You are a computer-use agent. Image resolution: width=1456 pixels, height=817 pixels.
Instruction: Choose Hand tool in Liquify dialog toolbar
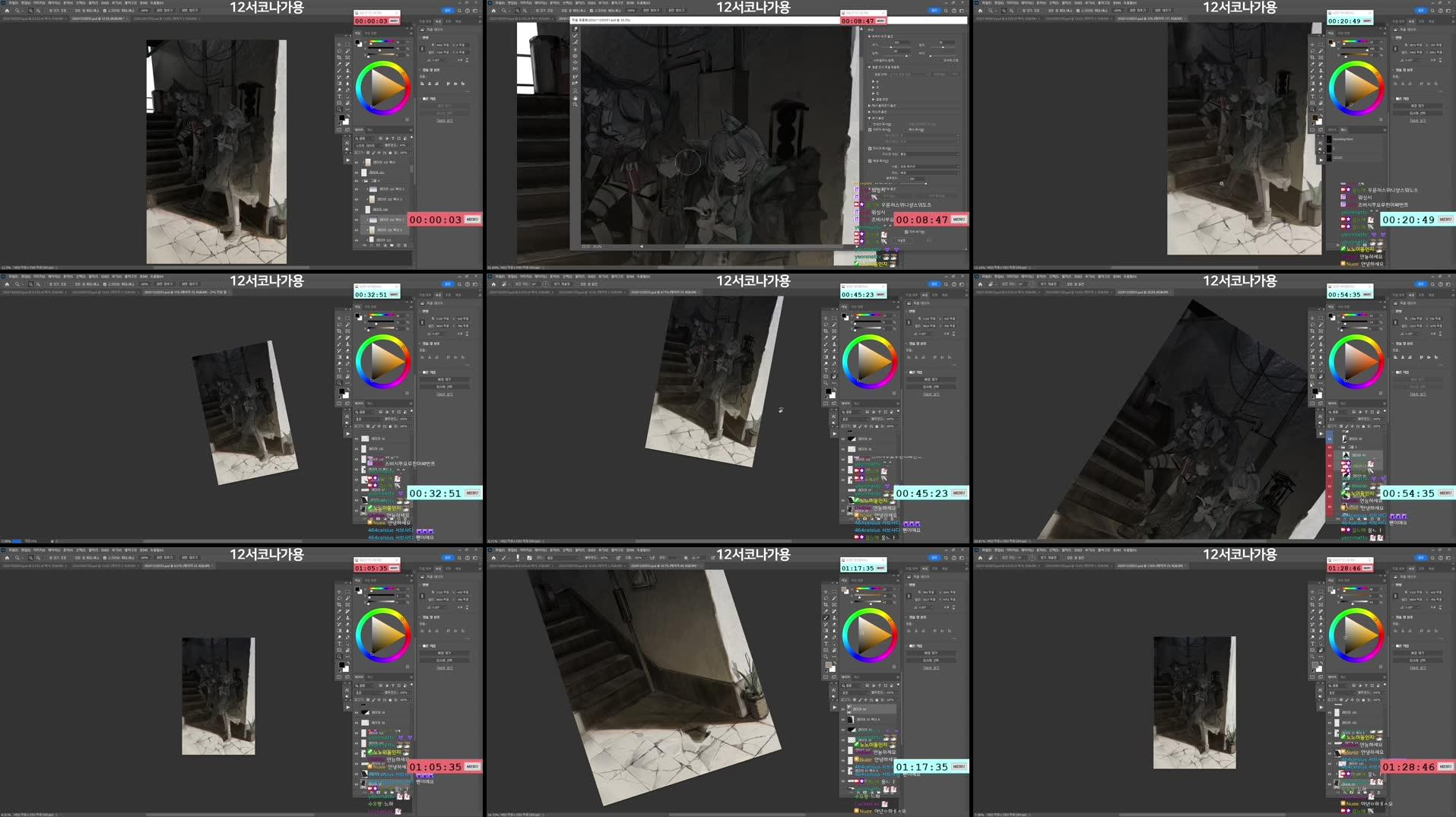[575, 98]
